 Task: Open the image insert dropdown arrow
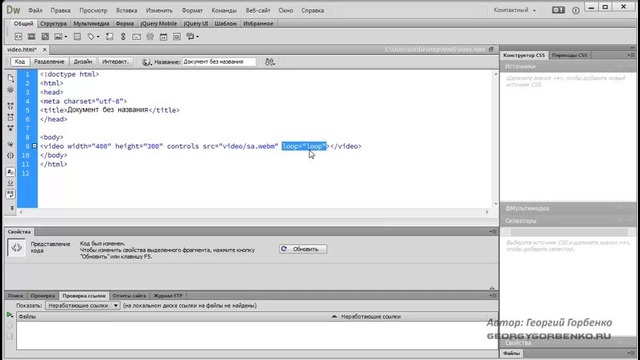point(66,37)
